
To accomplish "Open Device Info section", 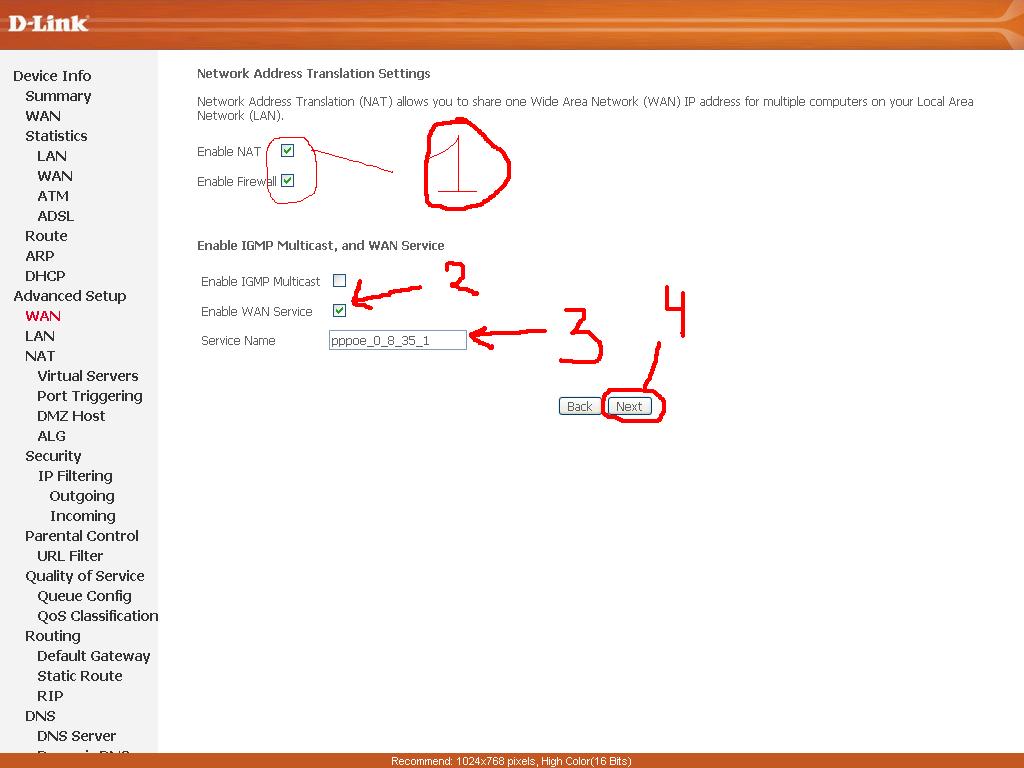I will pyautogui.click(x=52, y=76).
